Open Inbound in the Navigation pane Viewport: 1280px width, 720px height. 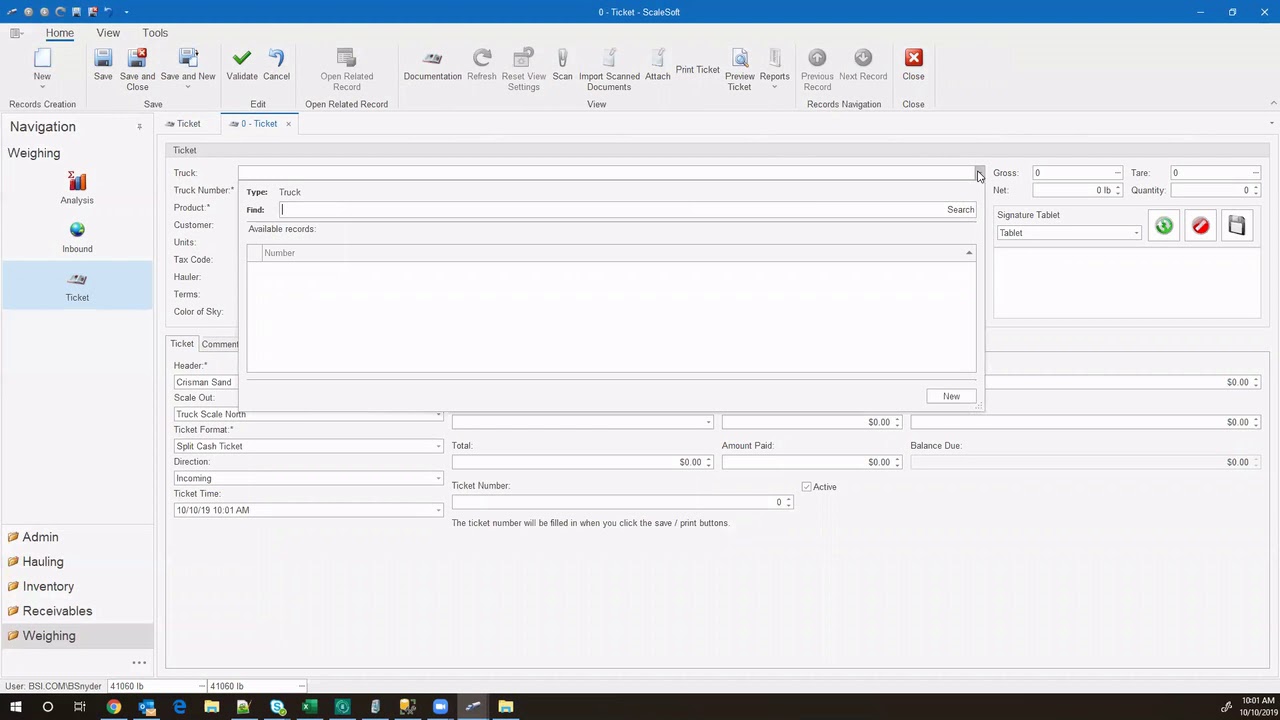point(77,237)
